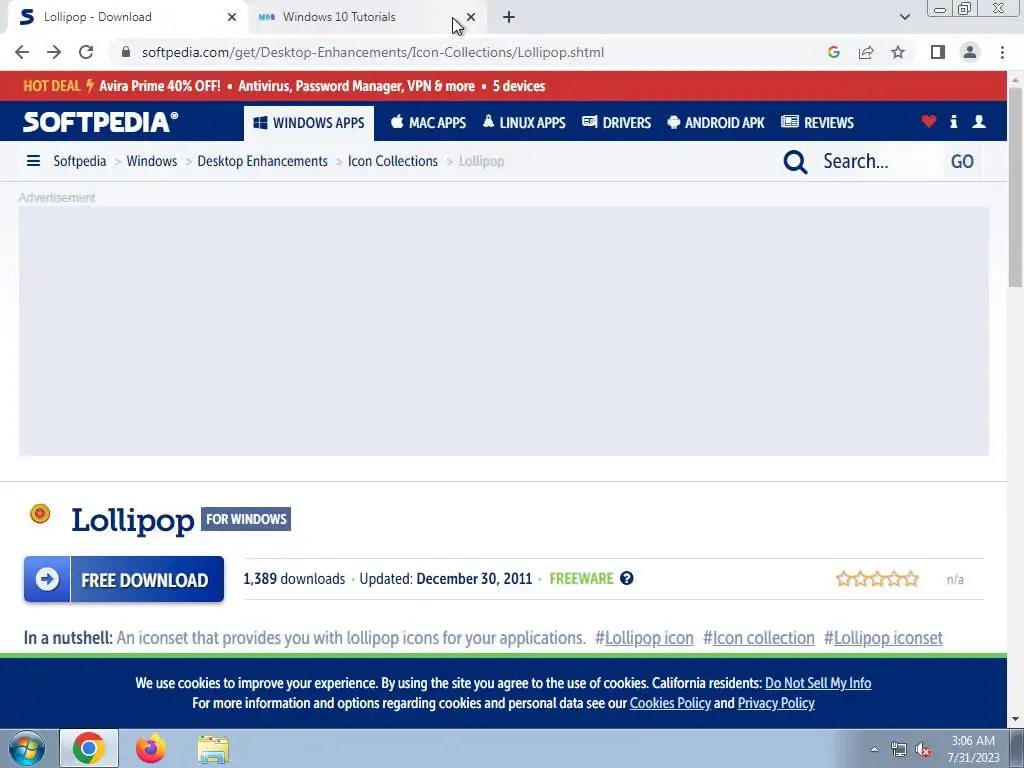Open the Privacy Policy link

point(776,703)
